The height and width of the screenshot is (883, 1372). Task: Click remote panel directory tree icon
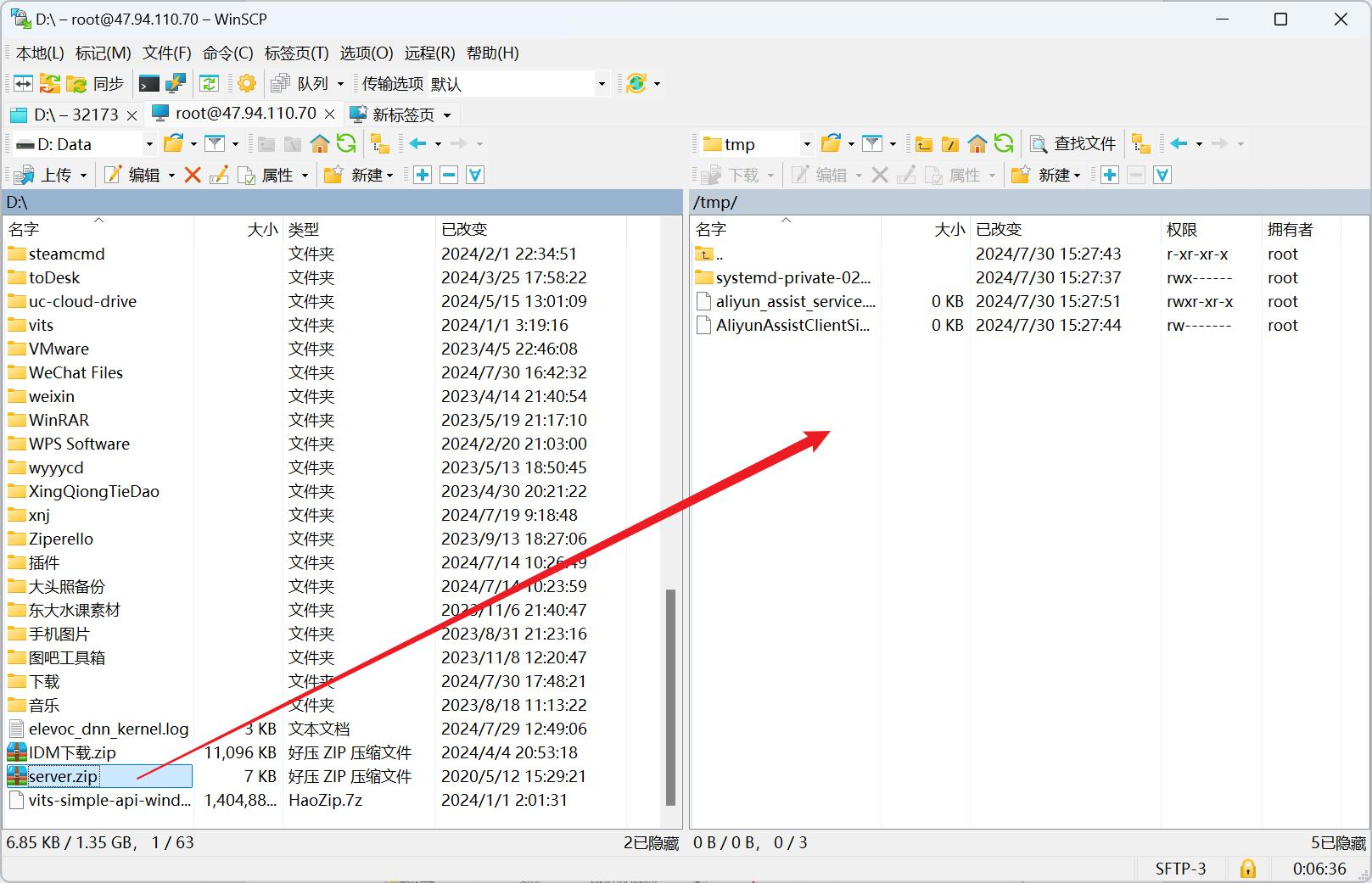pos(1141,143)
